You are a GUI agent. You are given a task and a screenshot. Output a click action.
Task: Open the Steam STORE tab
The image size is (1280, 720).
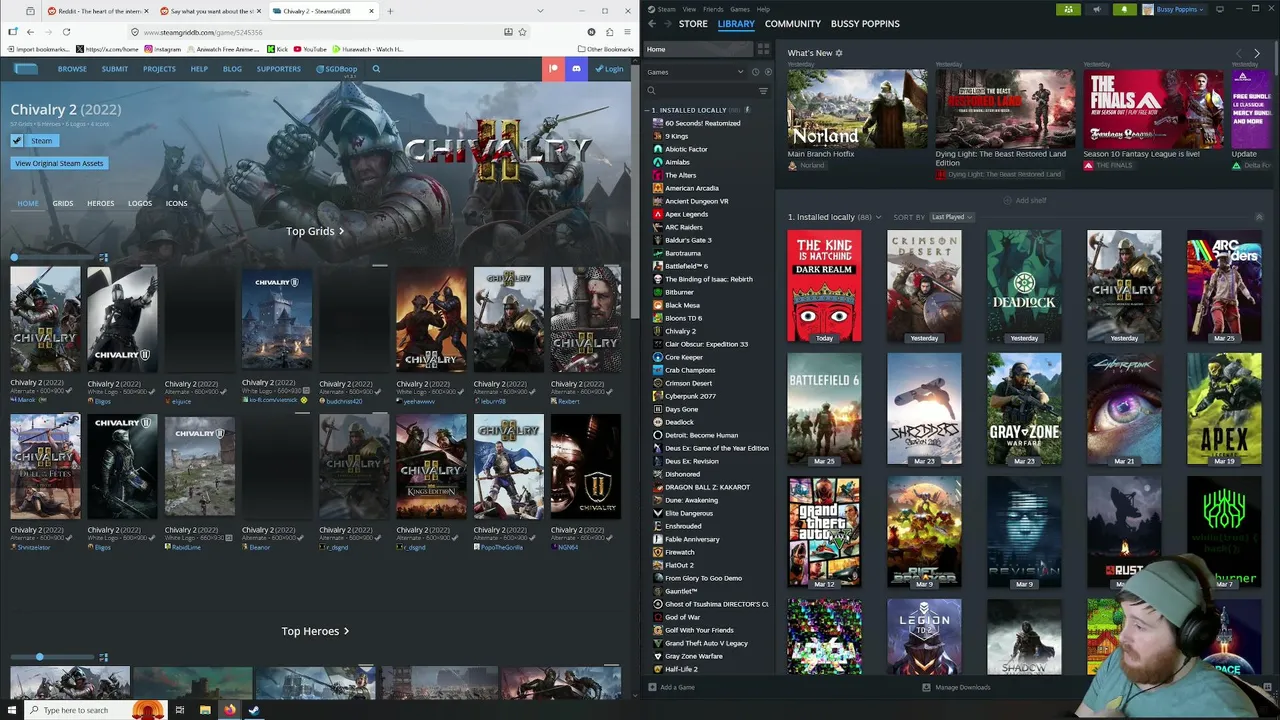pos(693,23)
